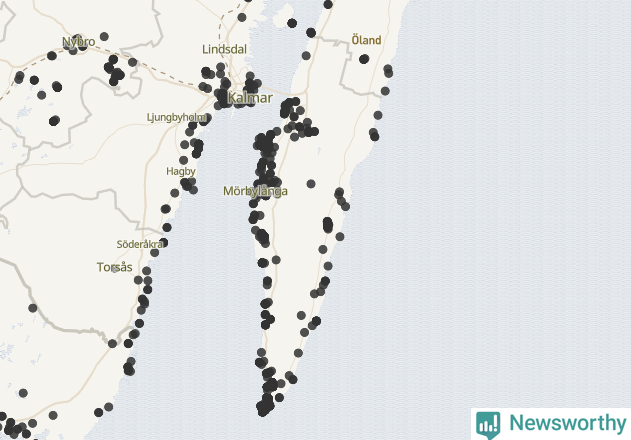
Task: Click the Öland island label
Action: pos(366,40)
